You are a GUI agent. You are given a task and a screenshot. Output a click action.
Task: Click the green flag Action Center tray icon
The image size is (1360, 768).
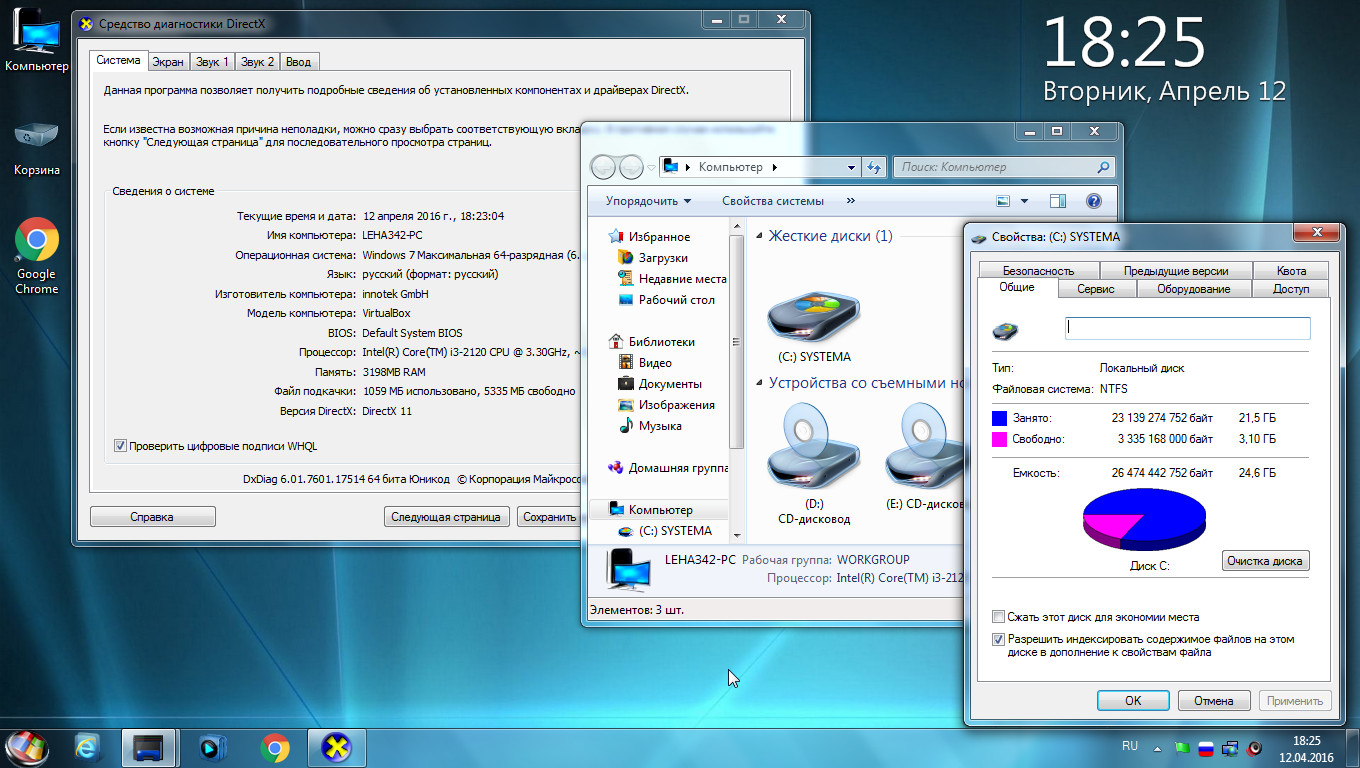[x=1183, y=747]
